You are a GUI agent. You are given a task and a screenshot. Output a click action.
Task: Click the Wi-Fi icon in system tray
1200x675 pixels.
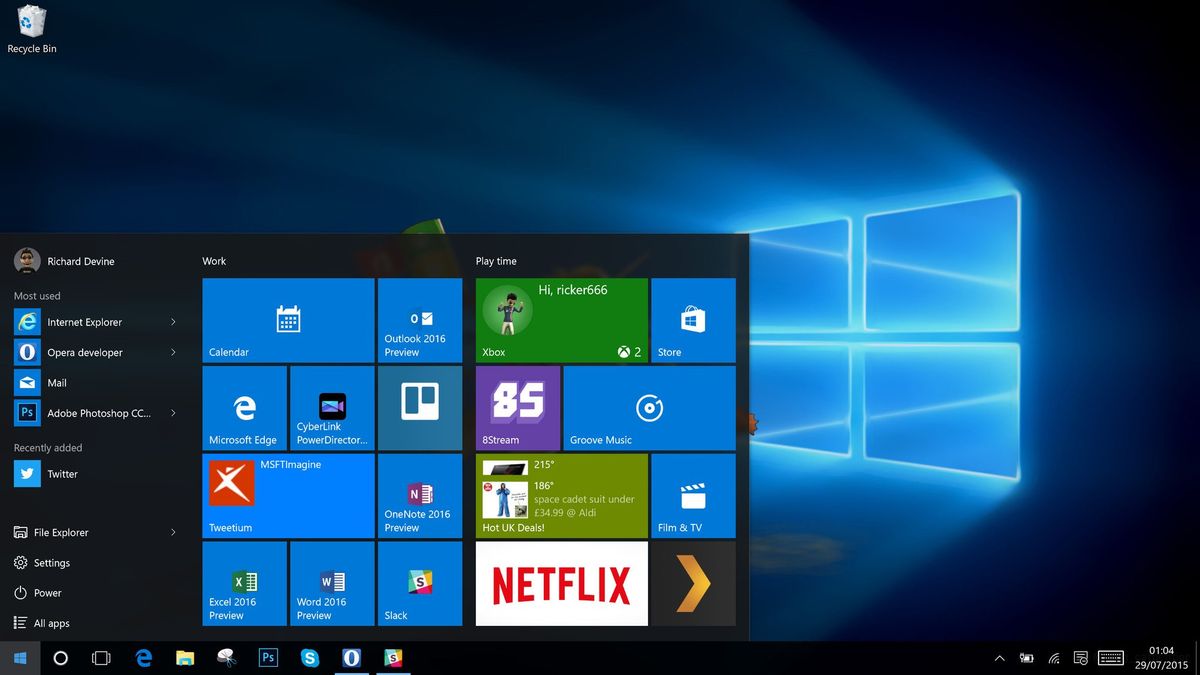1053,658
